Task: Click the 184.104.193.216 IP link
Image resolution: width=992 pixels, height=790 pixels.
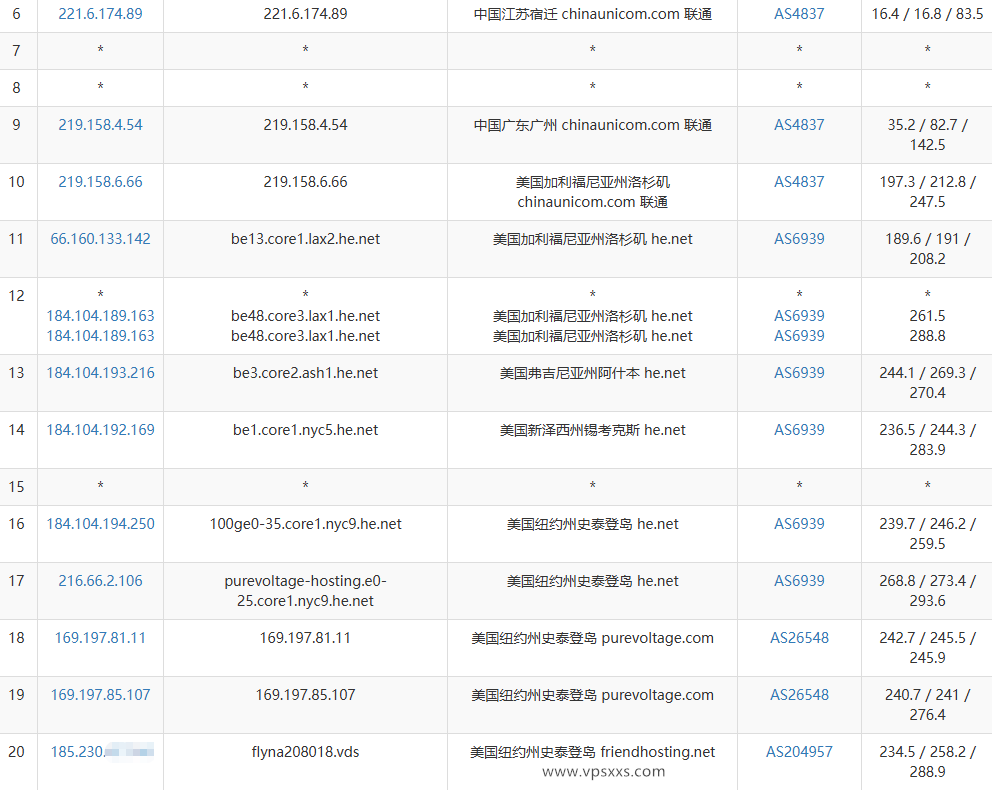Action: pos(100,373)
